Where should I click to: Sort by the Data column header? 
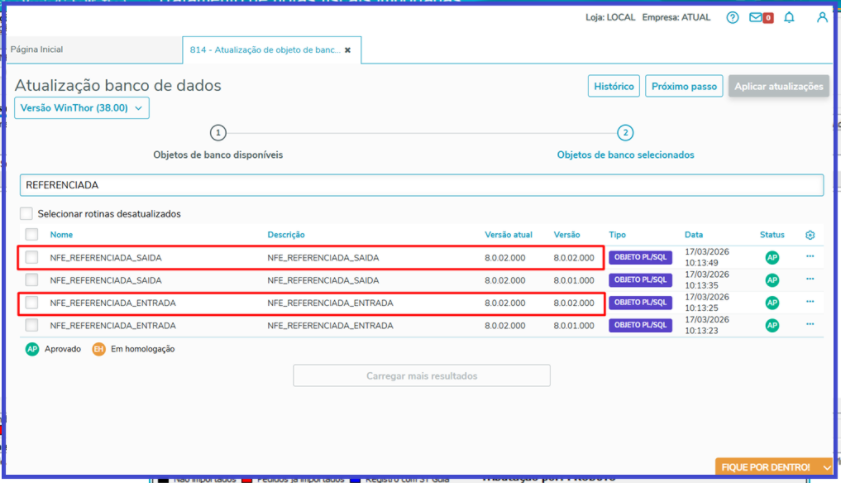[694, 235]
